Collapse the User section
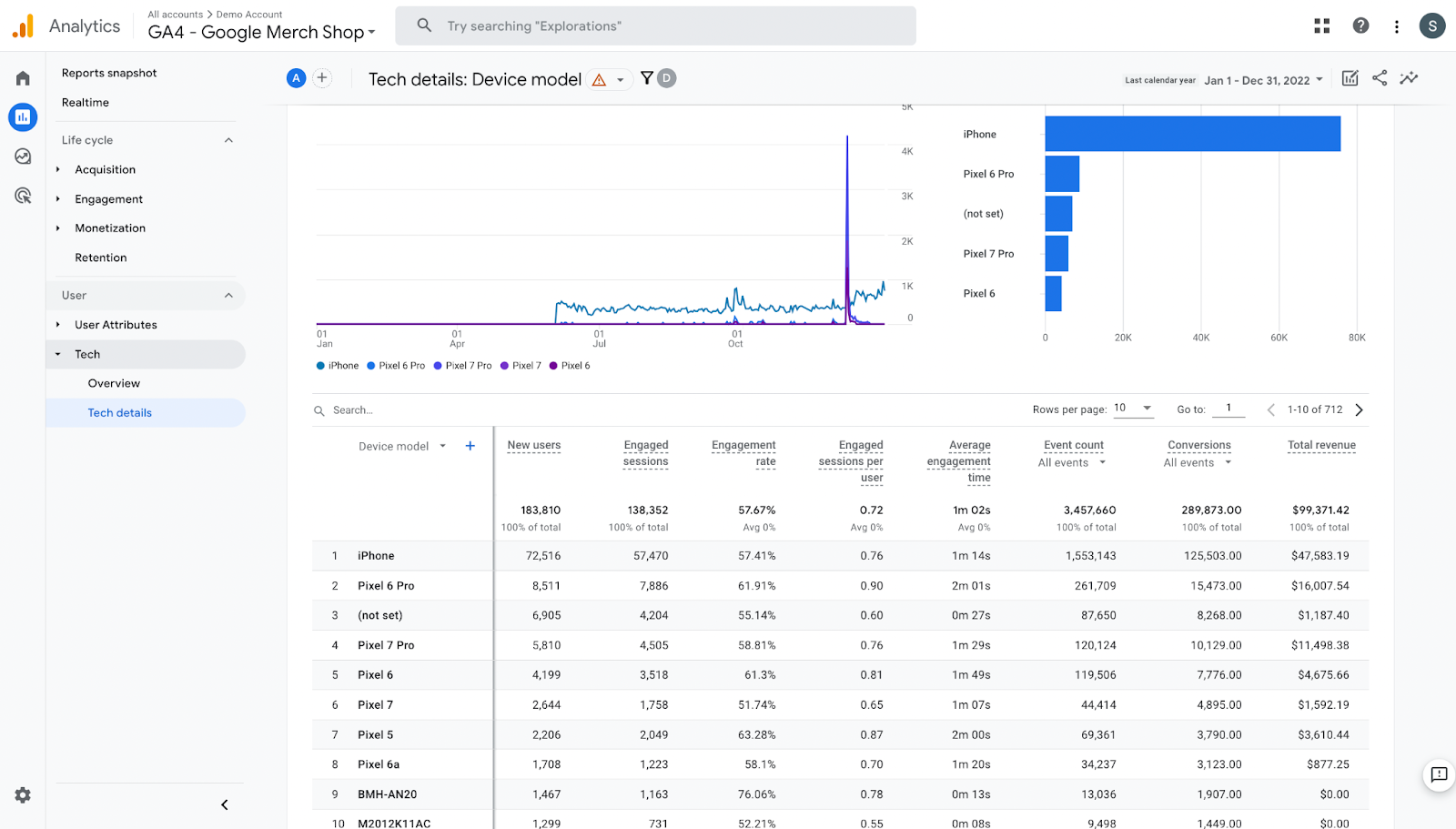This screenshot has width=1456, height=829. (x=228, y=296)
